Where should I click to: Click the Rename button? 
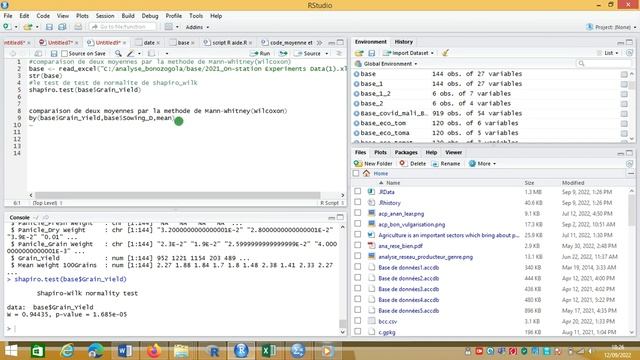click(x=446, y=164)
